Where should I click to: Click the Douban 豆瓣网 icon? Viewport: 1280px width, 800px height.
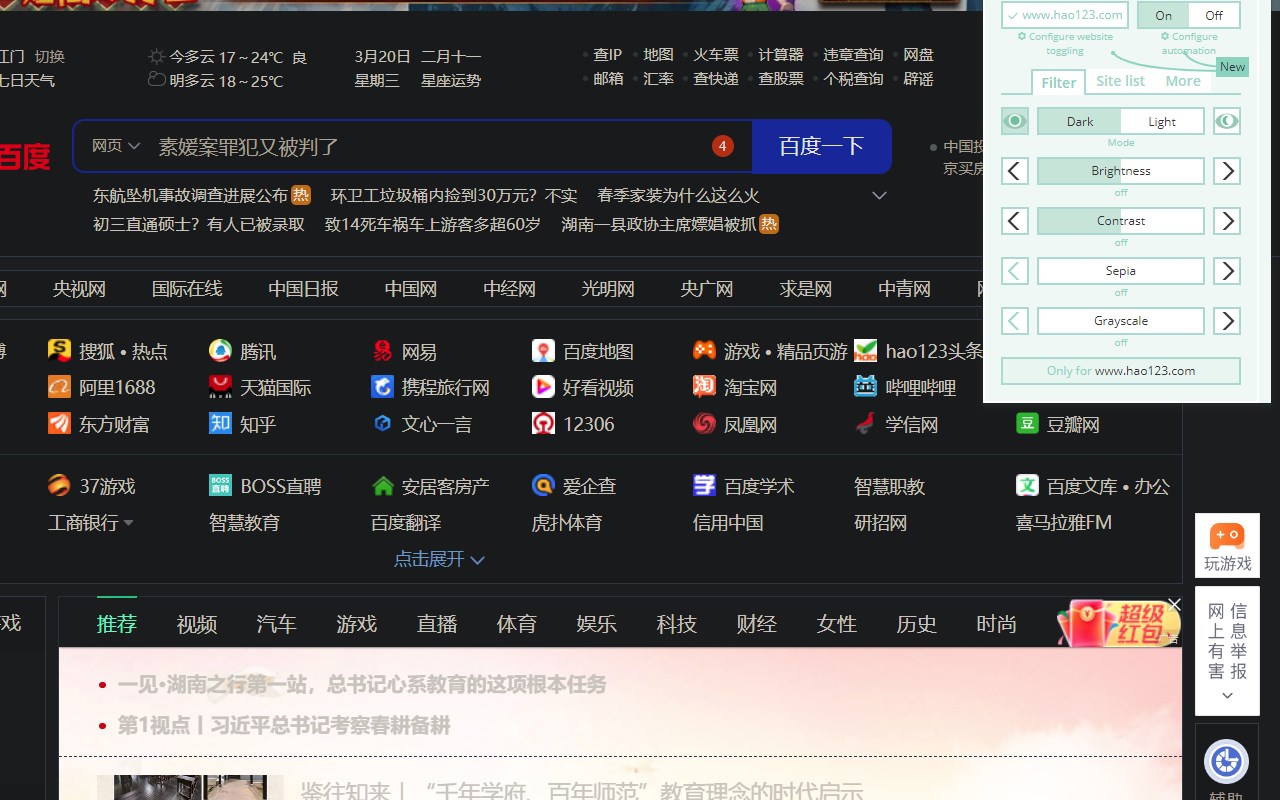tap(1027, 423)
